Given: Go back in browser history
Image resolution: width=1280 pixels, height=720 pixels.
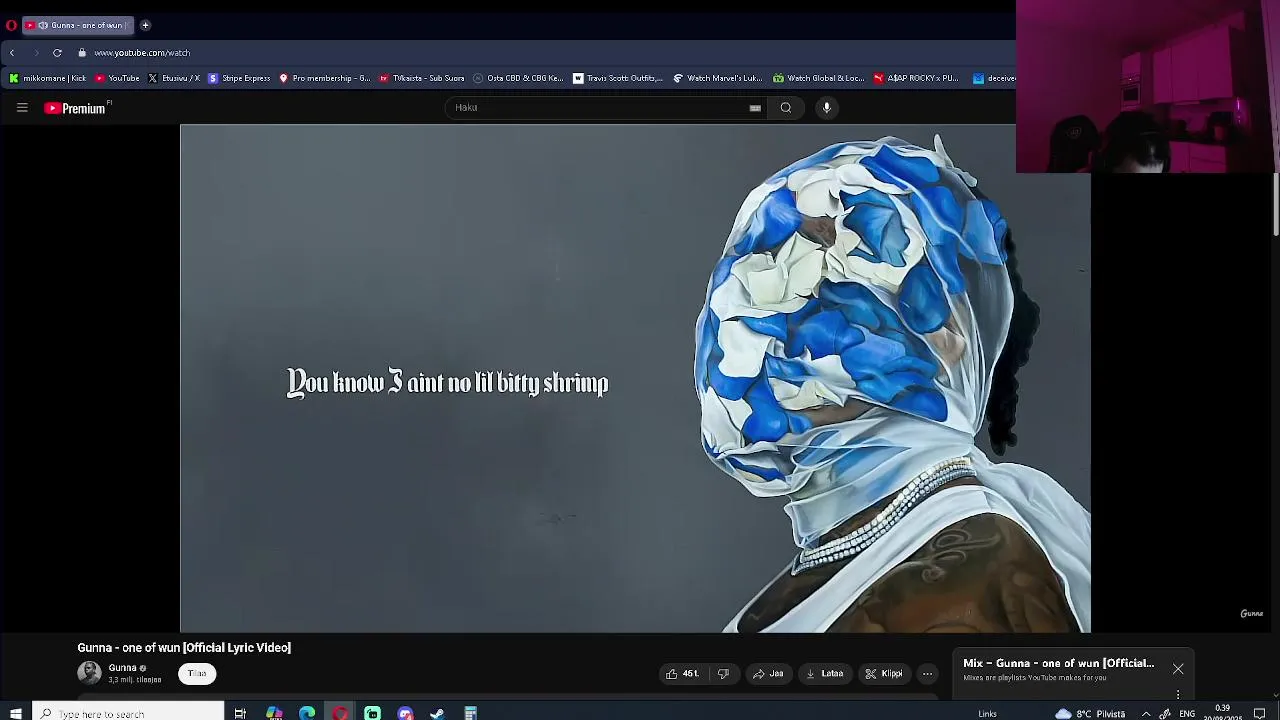Looking at the screenshot, I should click(12, 53).
